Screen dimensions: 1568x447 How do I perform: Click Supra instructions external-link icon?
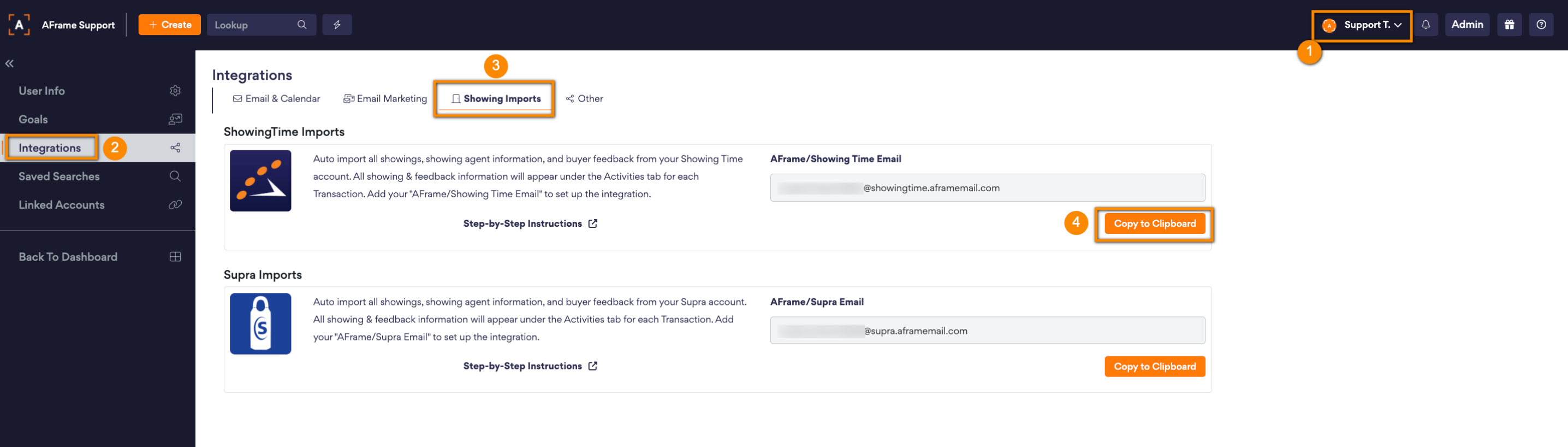pyautogui.click(x=593, y=366)
